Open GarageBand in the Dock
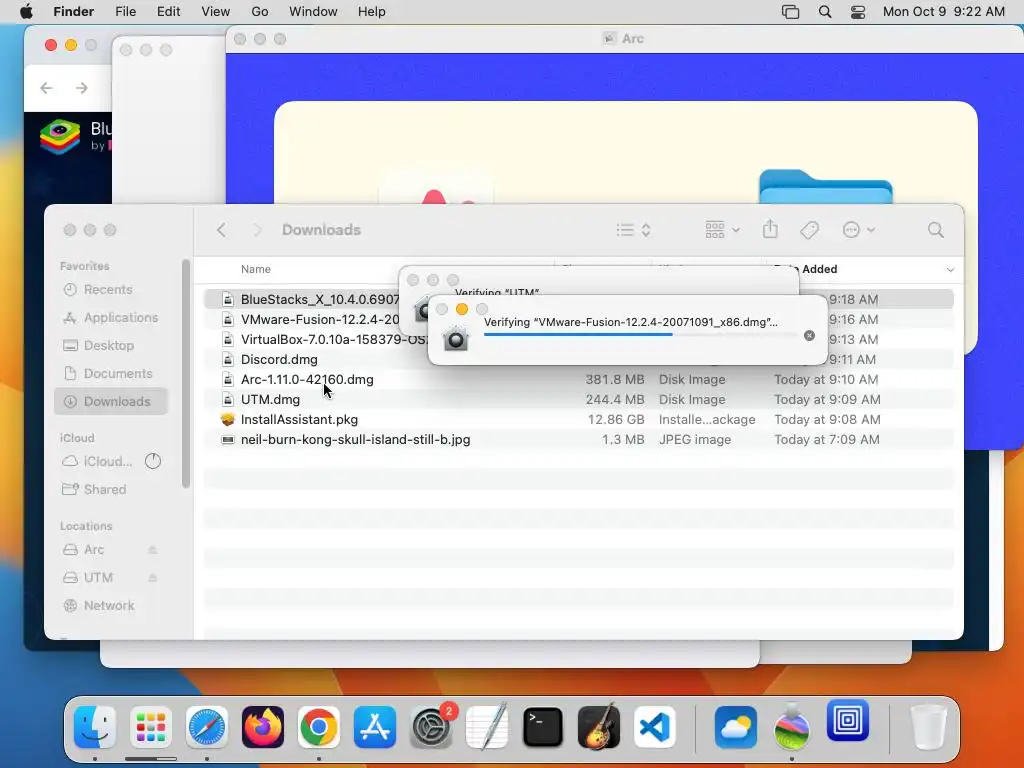Screen dimensions: 1024x768 [x=599, y=727]
